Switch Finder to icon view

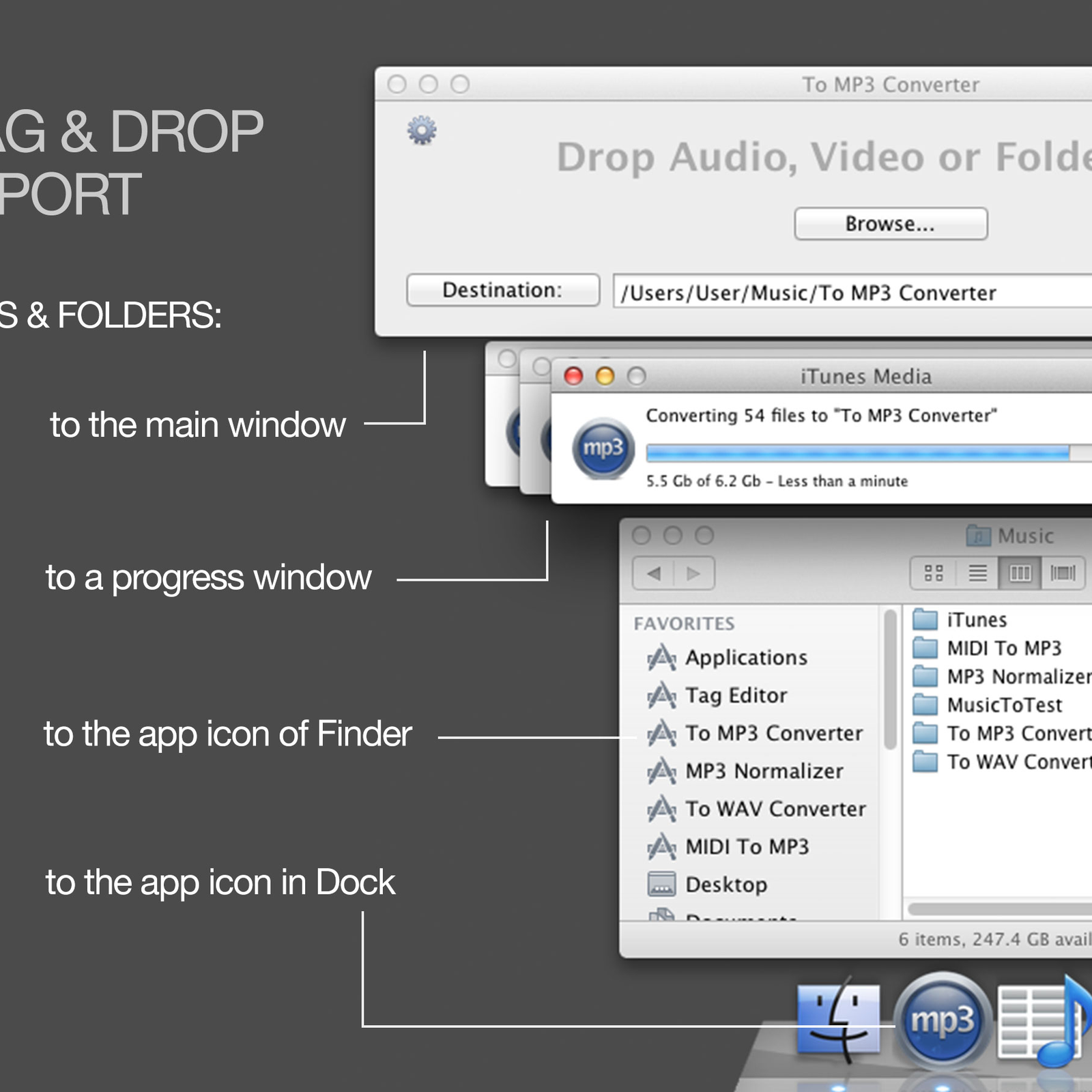(x=933, y=573)
